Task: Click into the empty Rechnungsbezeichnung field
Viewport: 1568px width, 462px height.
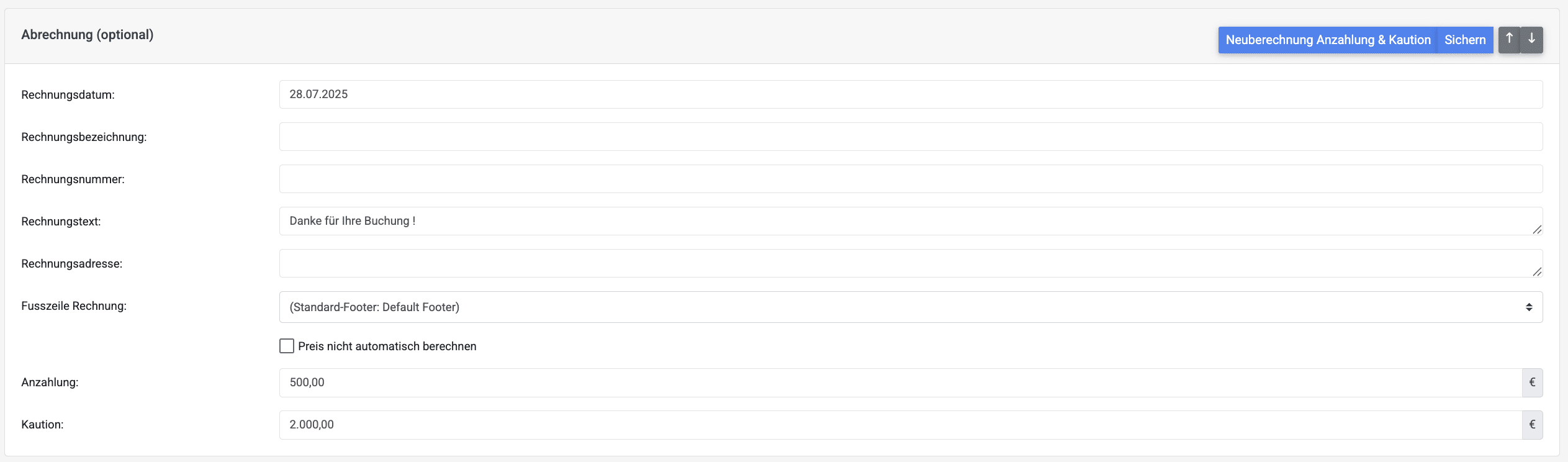Action: (911, 137)
